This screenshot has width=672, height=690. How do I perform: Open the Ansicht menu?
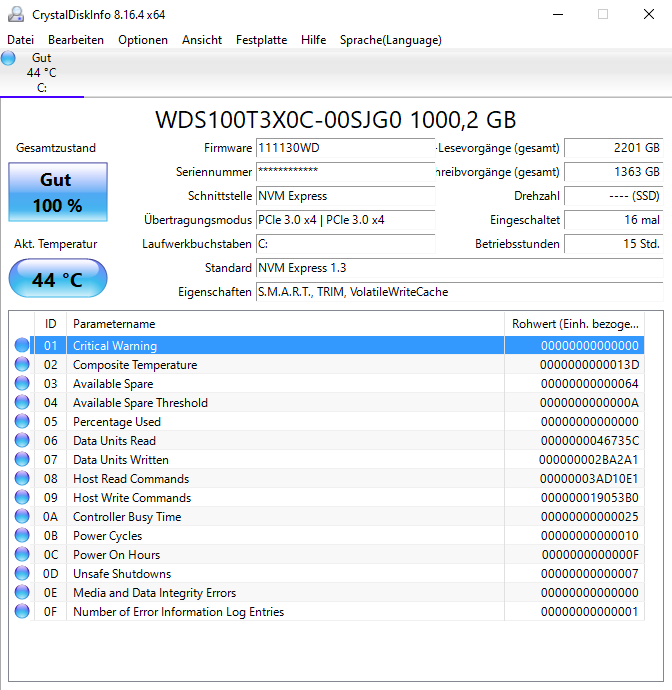[202, 40]
